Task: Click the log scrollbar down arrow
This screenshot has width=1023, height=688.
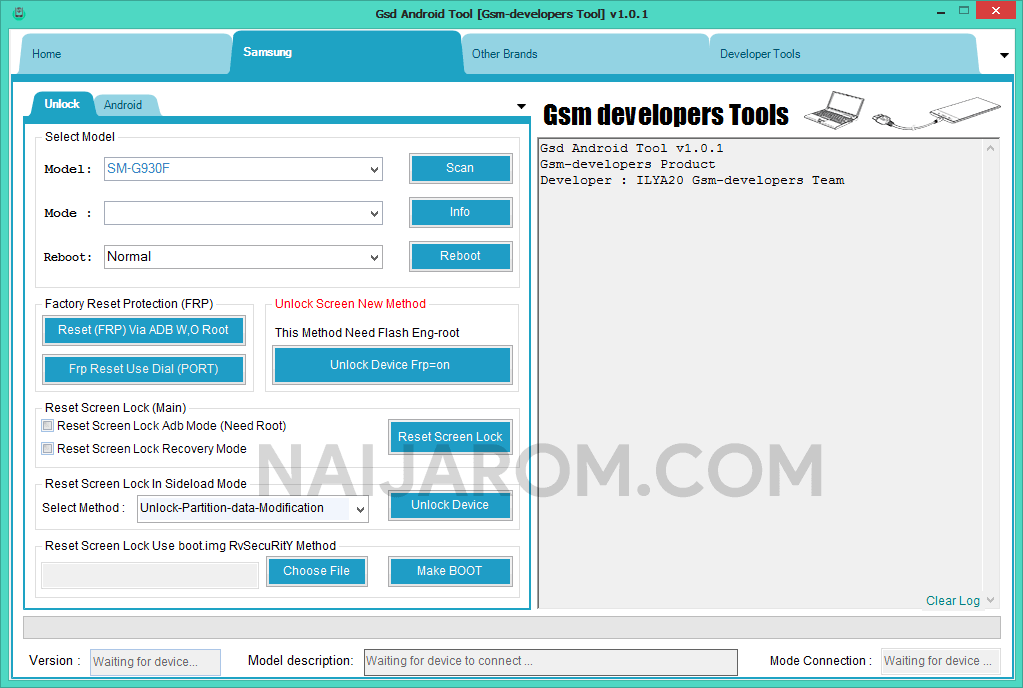Action: (990, 600)
